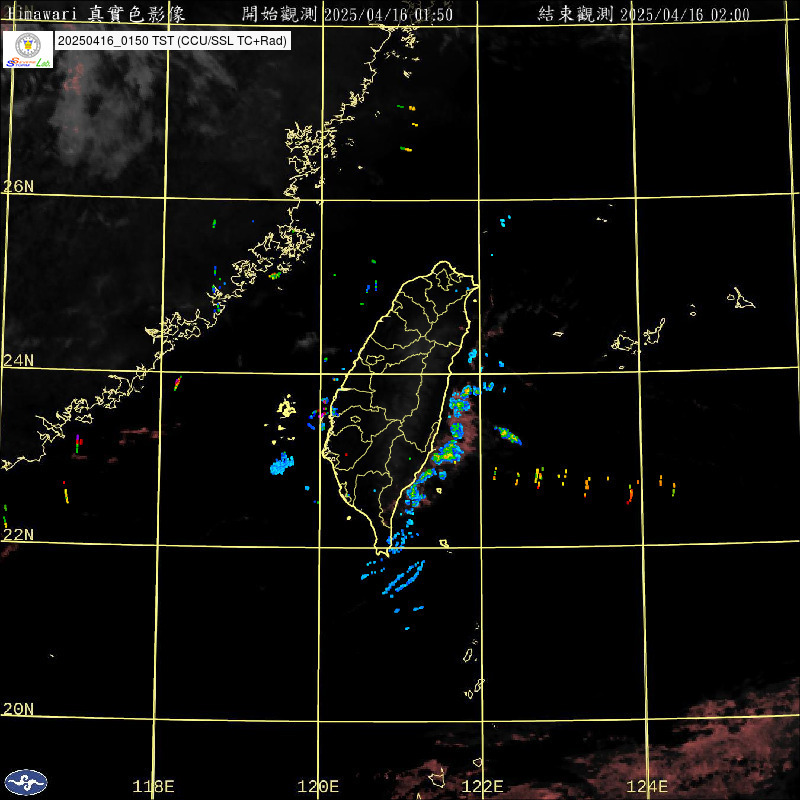The image size is (800, 800).
Task: Click the 118E longitude label
Action: 154,786
